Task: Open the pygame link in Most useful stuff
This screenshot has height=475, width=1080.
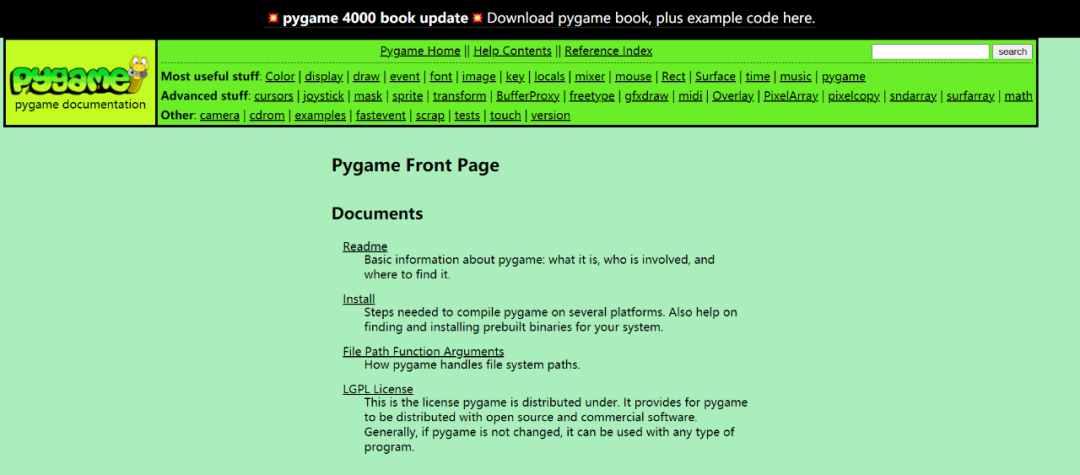Action: pos(843,76)
